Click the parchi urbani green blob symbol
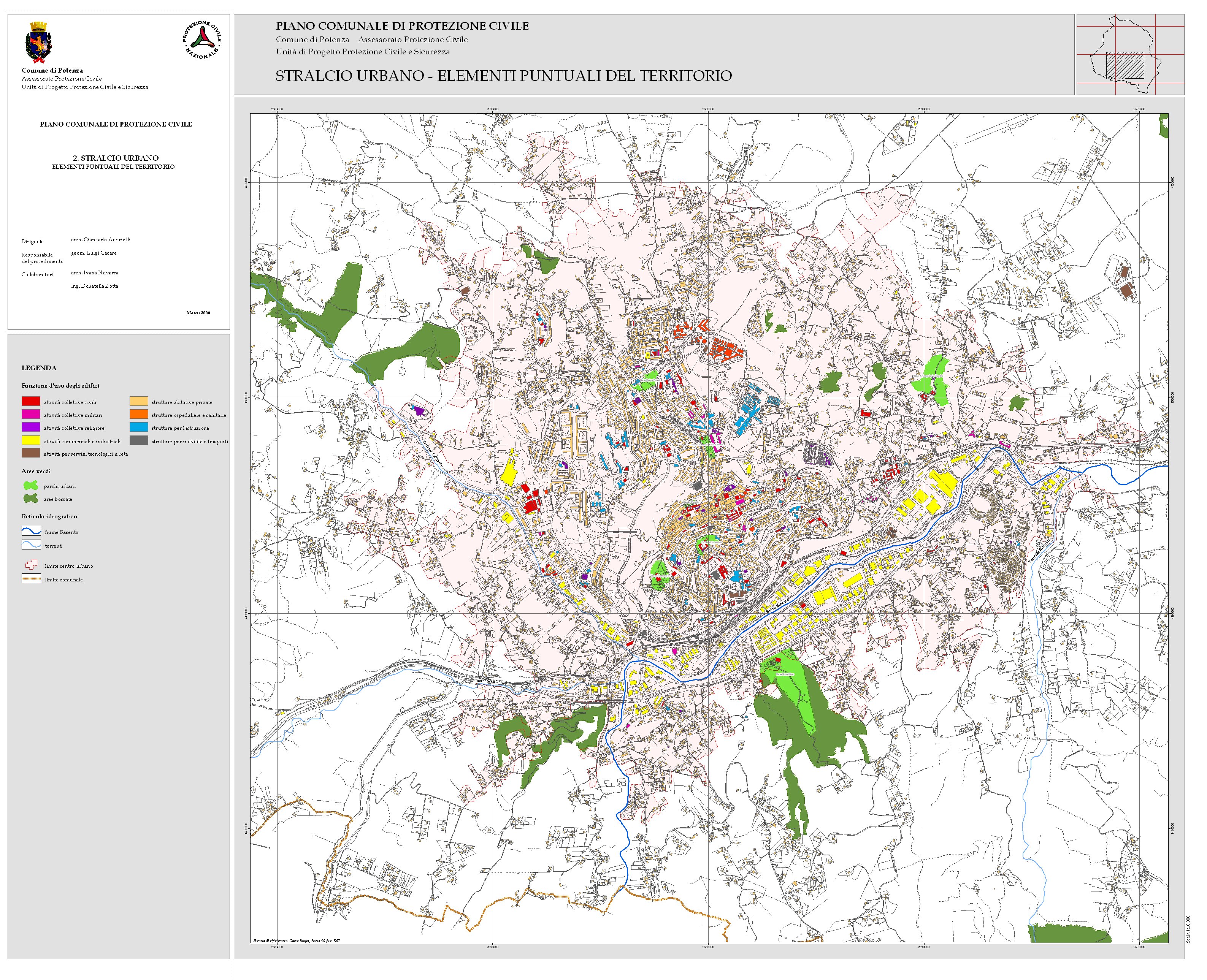The width and height of the screenshot is (1207, 980). pyautogui.click(x=30, y=486)
